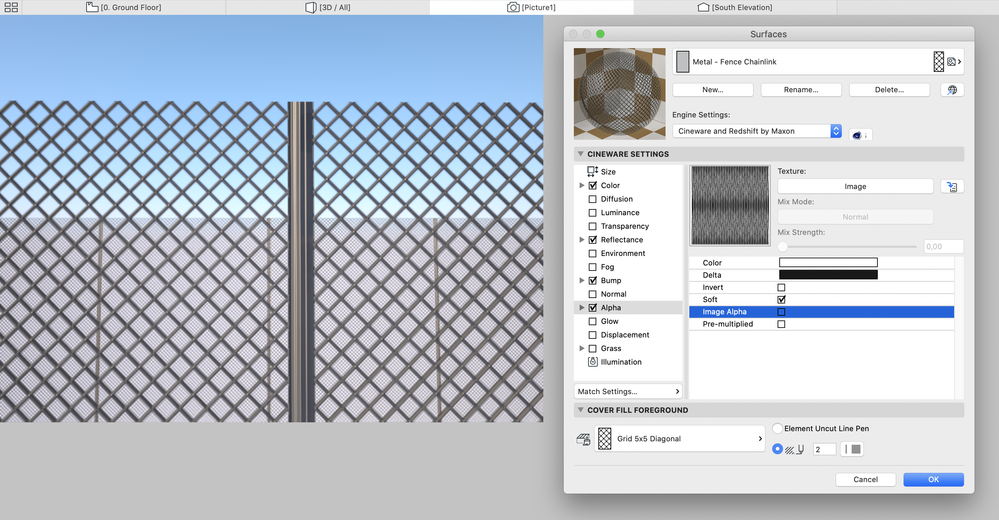This screenshot has height=520, width=999.
Task: Uncheck the Color channel checkbox
Action: point(593,185)
